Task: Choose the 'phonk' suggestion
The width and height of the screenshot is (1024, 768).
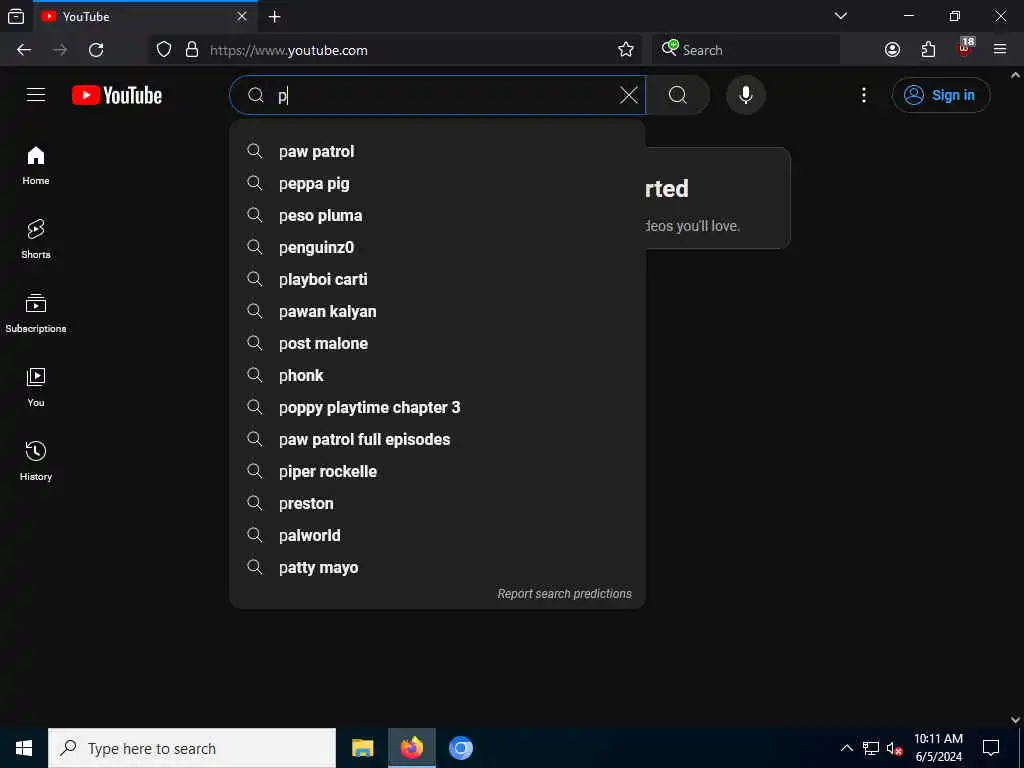Action: tap(438, 376)
